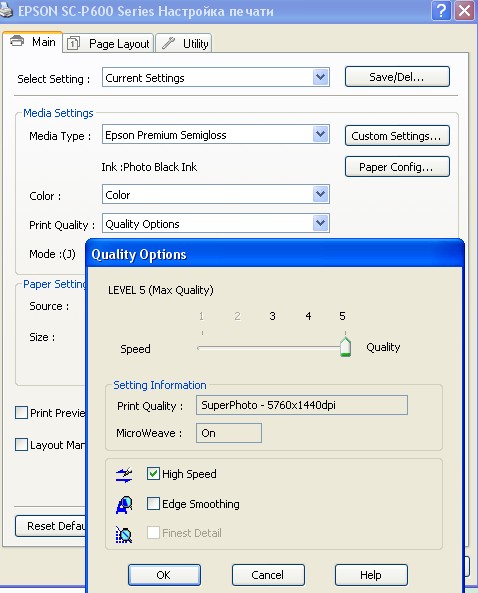478x593 pixels.
Task: Click level 4 on the quality slider
Action: tap(308, 316)
